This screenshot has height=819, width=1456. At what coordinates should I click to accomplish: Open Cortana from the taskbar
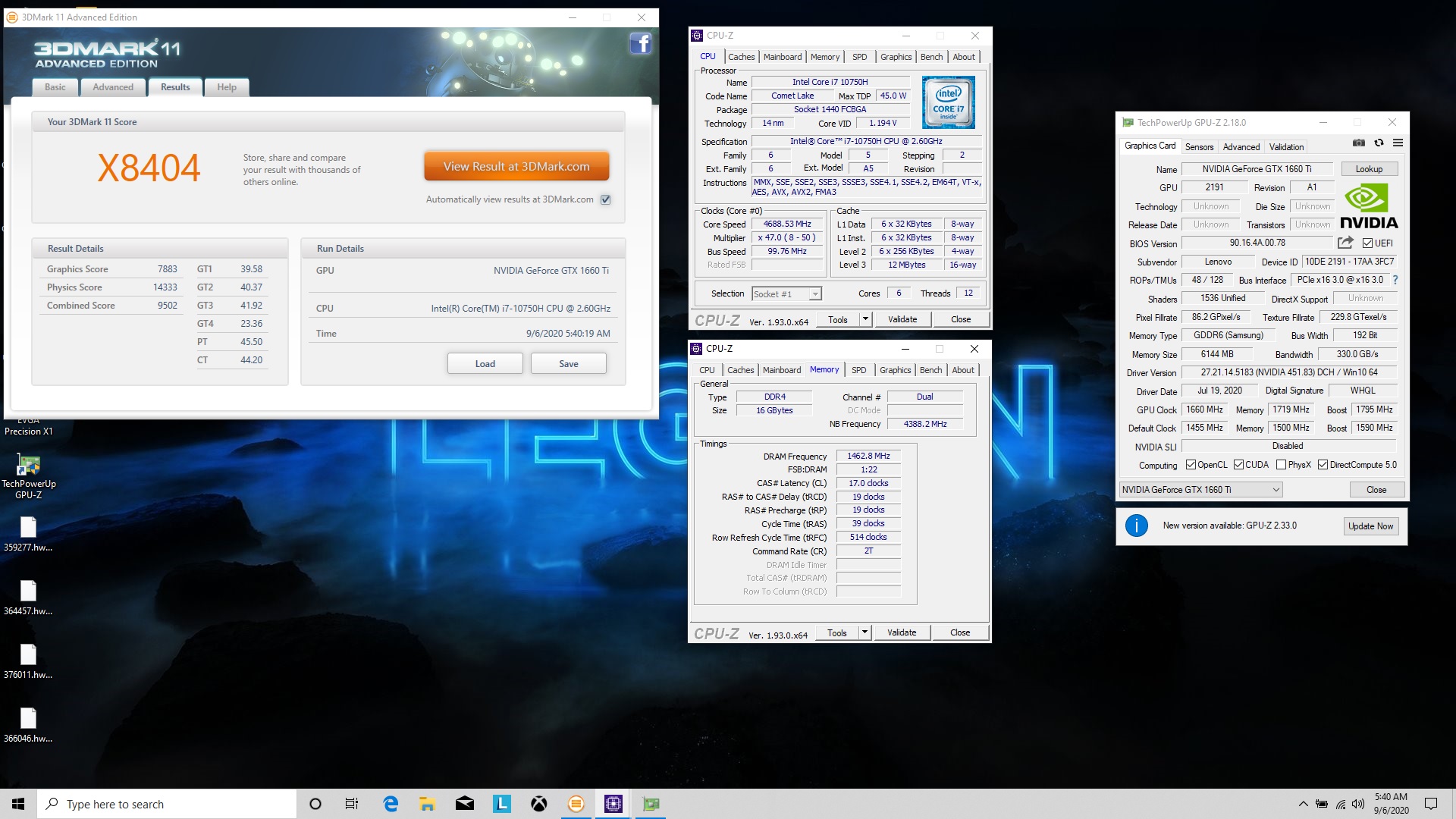[315, 804]
